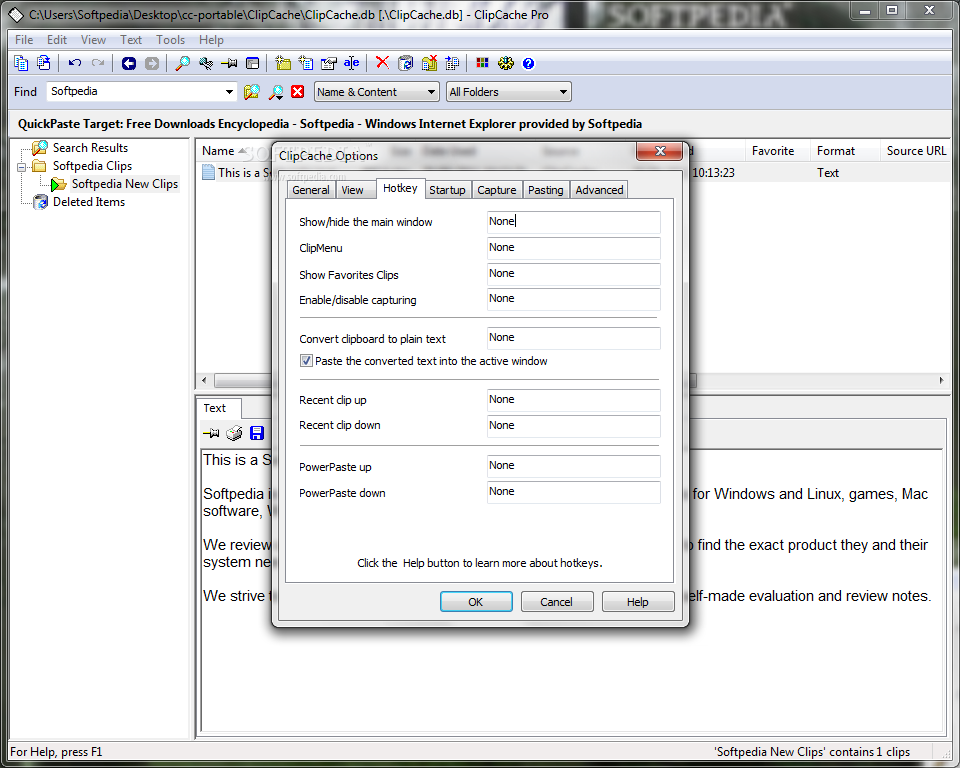Click the search-in-folder icon beside Find box
This screenshot has width=960, height=768.
(x=252, y=92)
